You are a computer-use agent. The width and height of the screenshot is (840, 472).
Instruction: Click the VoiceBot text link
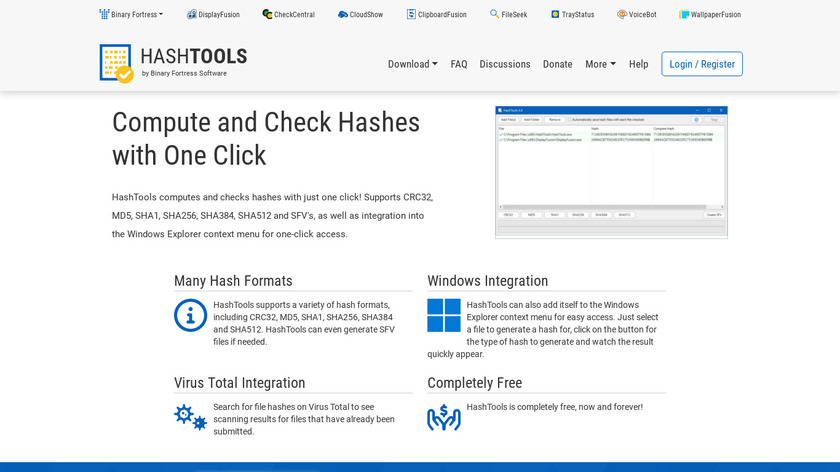point(642,14)
